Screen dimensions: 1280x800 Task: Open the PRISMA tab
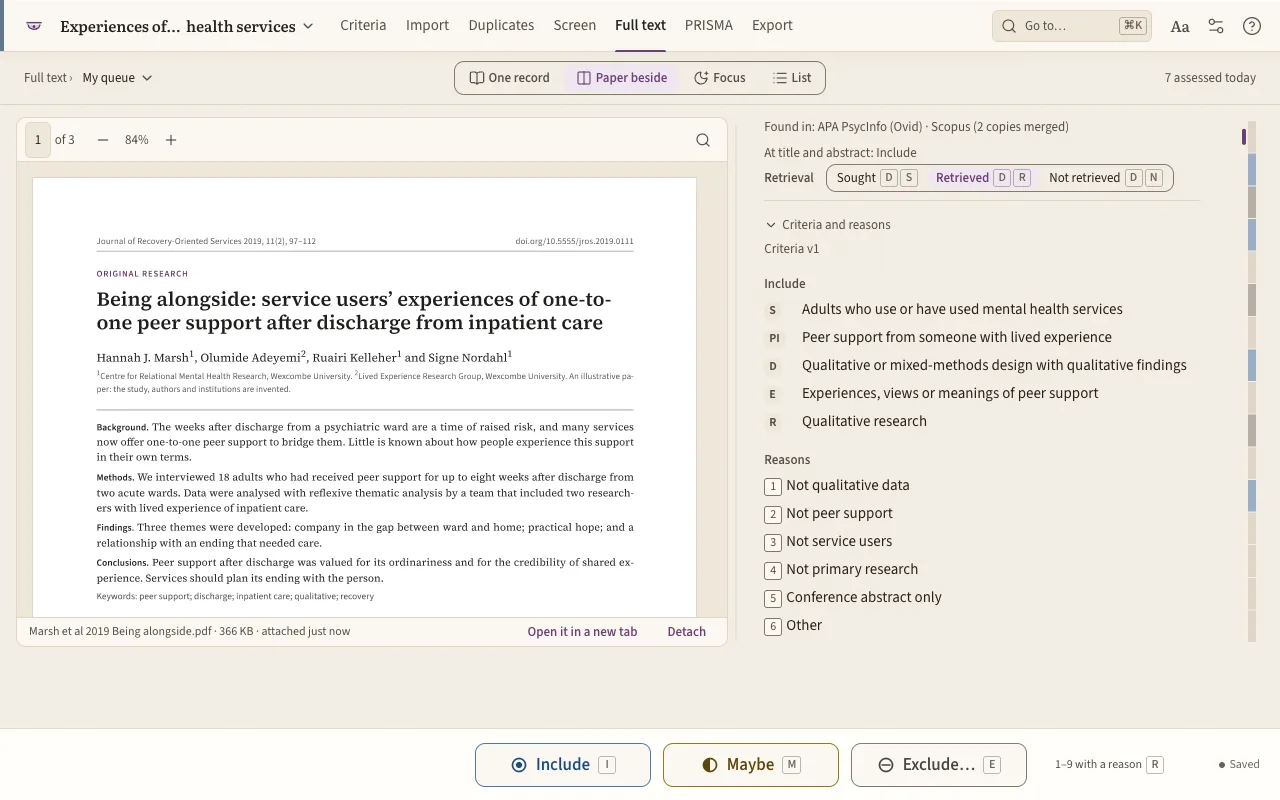click(x=709, y=25)
